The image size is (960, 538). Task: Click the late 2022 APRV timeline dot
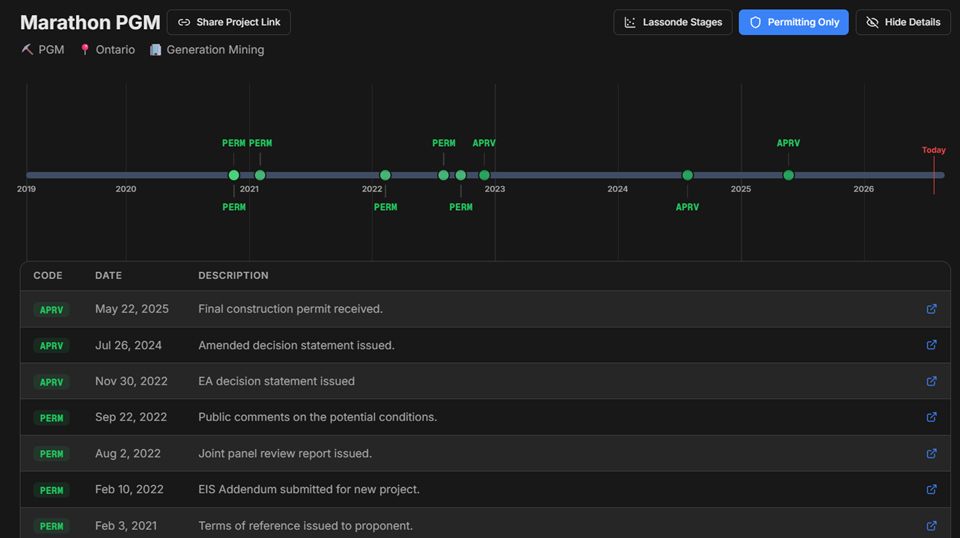tap(484, 175)
